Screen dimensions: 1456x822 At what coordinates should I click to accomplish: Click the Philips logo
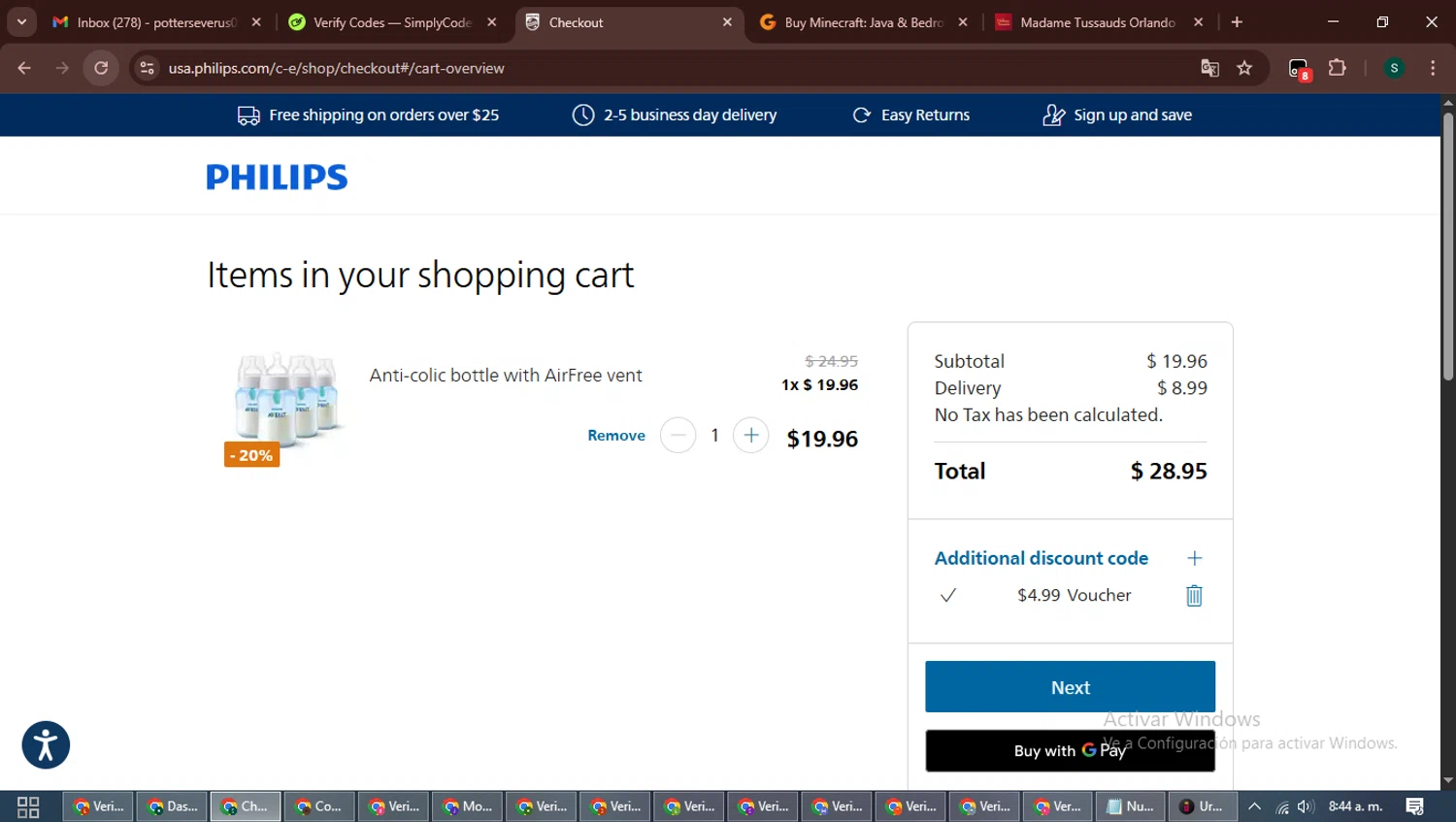click(x=277, y=177)
